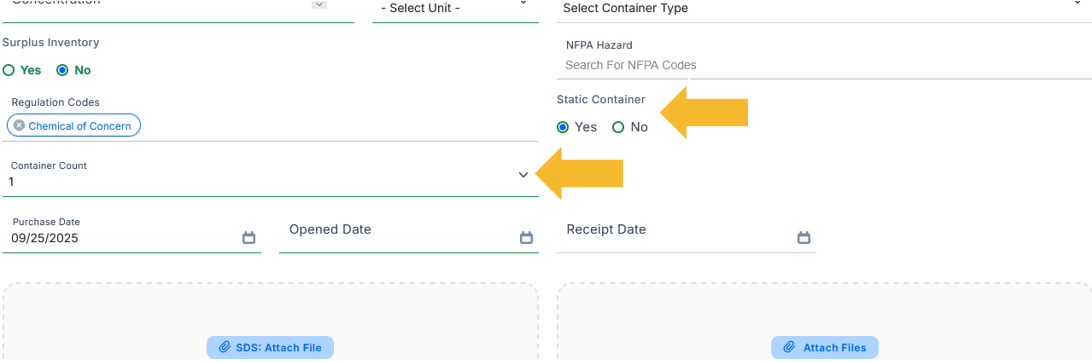Focus the NFPA Hazard search field

[x=825, y=65]
